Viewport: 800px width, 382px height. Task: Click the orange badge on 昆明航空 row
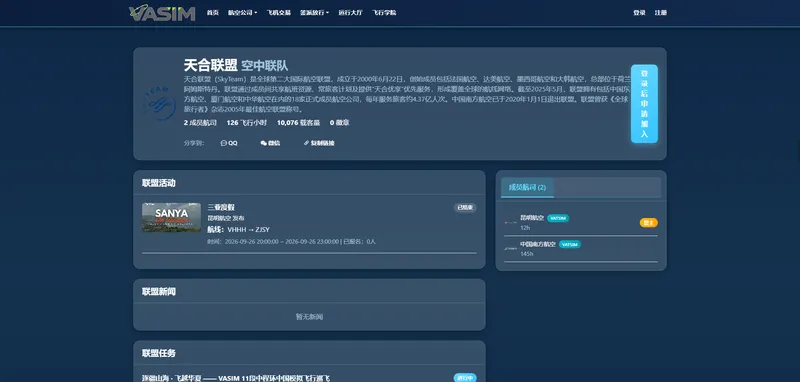pos(648,222)
